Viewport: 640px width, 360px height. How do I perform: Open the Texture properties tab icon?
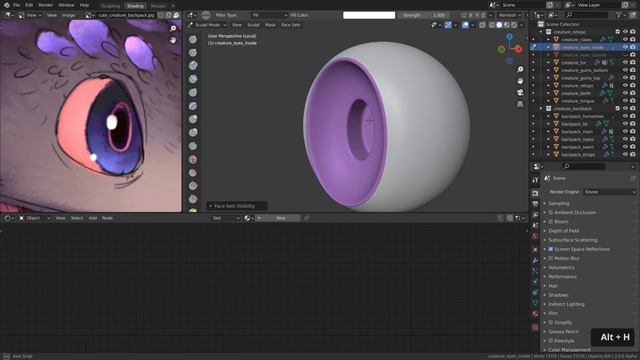click(x=535, y=327)
